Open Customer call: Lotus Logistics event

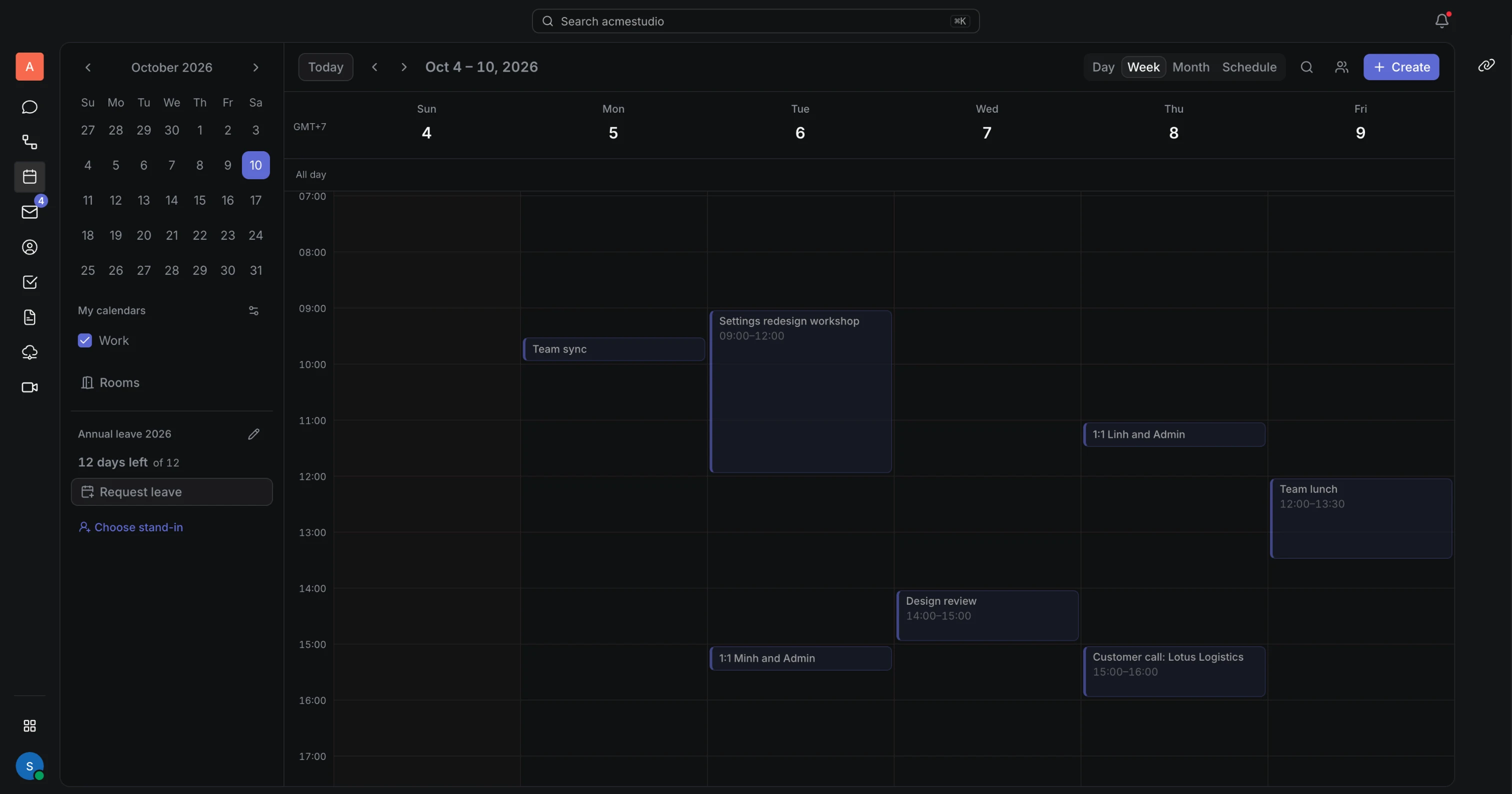(x=1174, y=671)
